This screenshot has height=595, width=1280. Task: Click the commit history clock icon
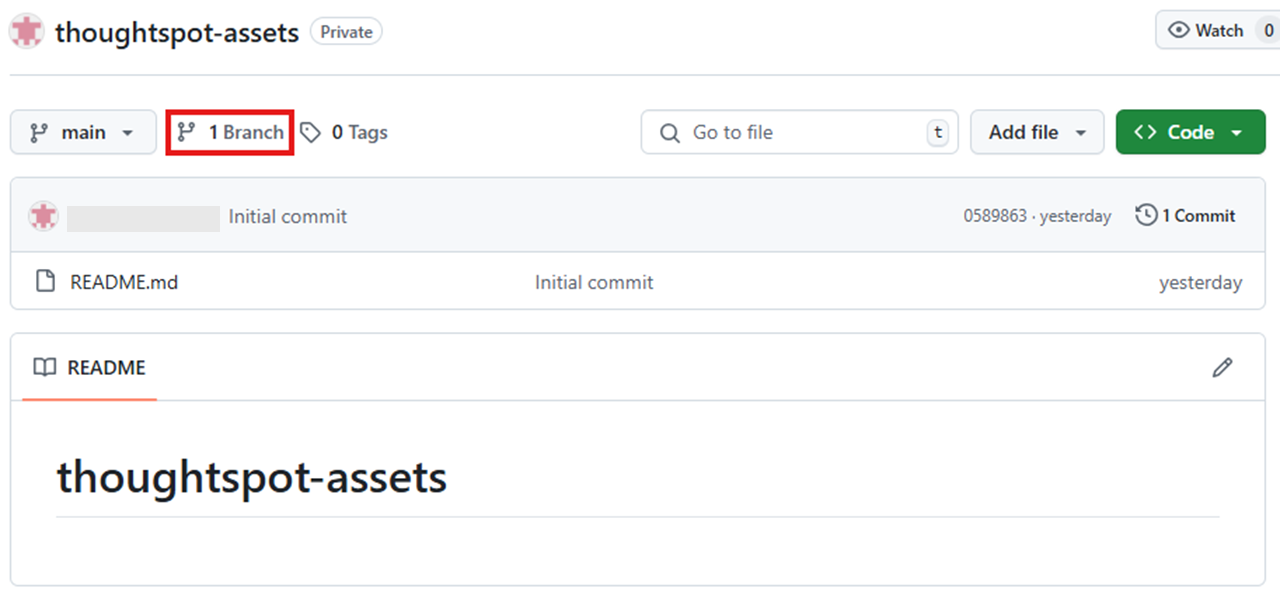point(1146,215)
